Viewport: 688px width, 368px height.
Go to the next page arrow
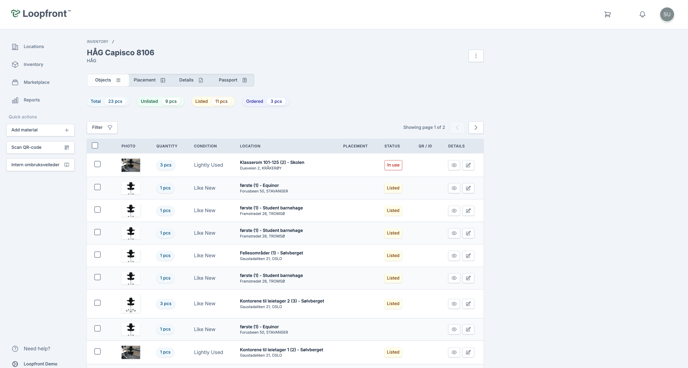[x=476, y=128]
